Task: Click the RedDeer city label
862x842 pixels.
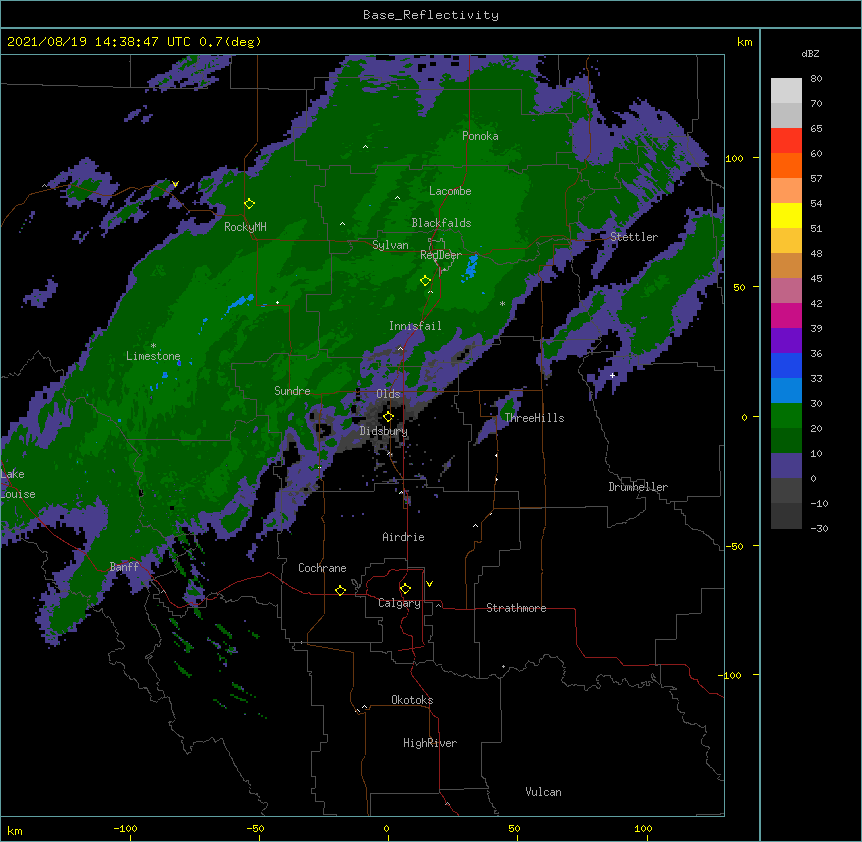Action: [x=441, y=255]
